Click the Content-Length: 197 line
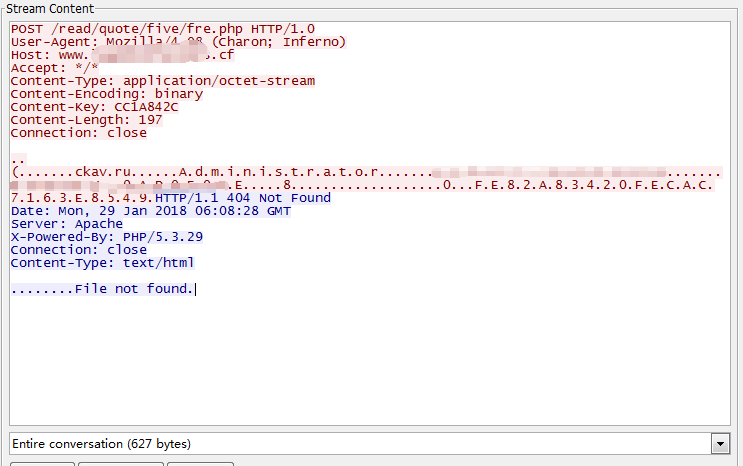The width and height of the screenshot is (743, 466). [87, 120]
